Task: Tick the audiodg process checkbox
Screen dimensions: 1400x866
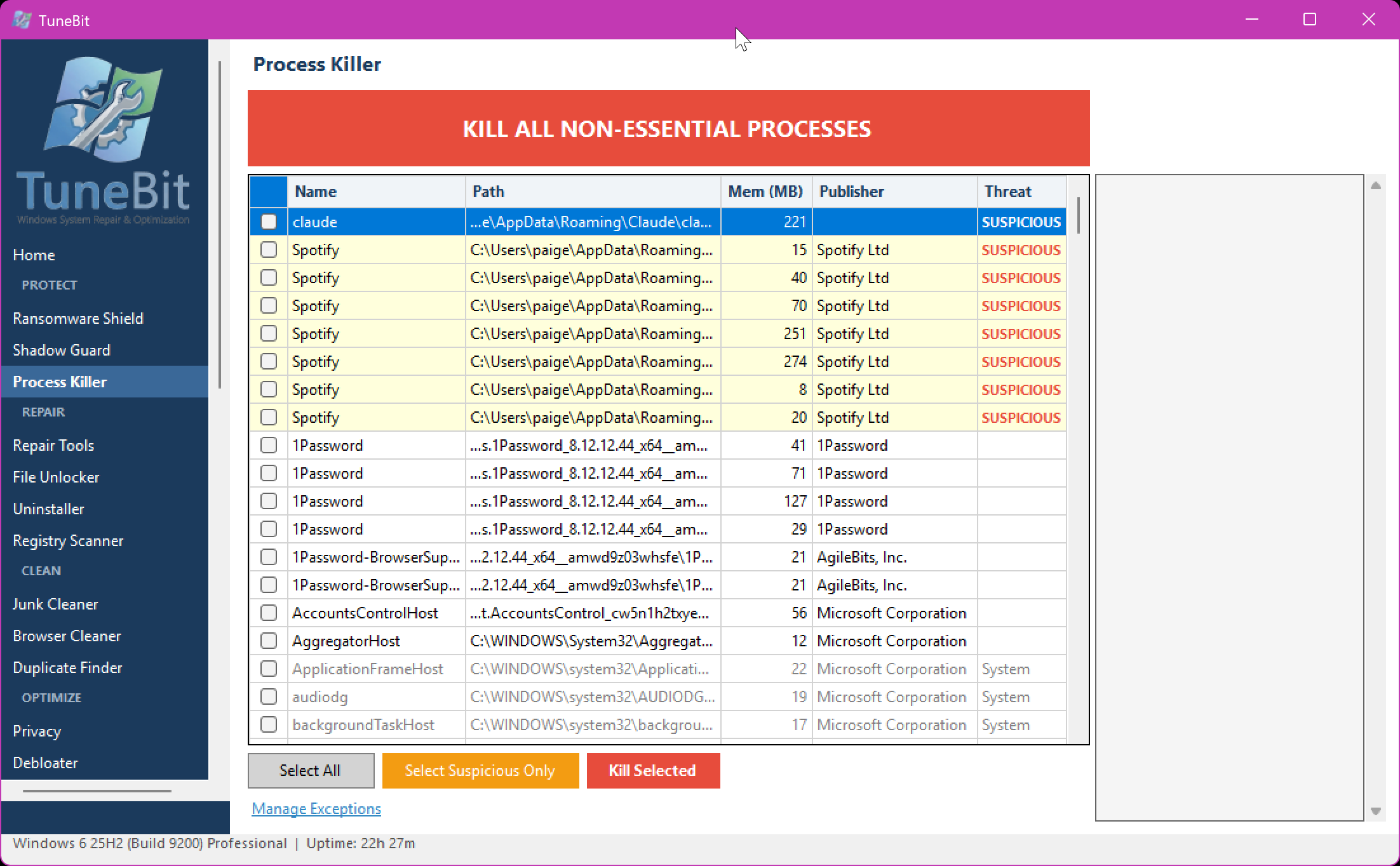Action: (x=269, y=696)
